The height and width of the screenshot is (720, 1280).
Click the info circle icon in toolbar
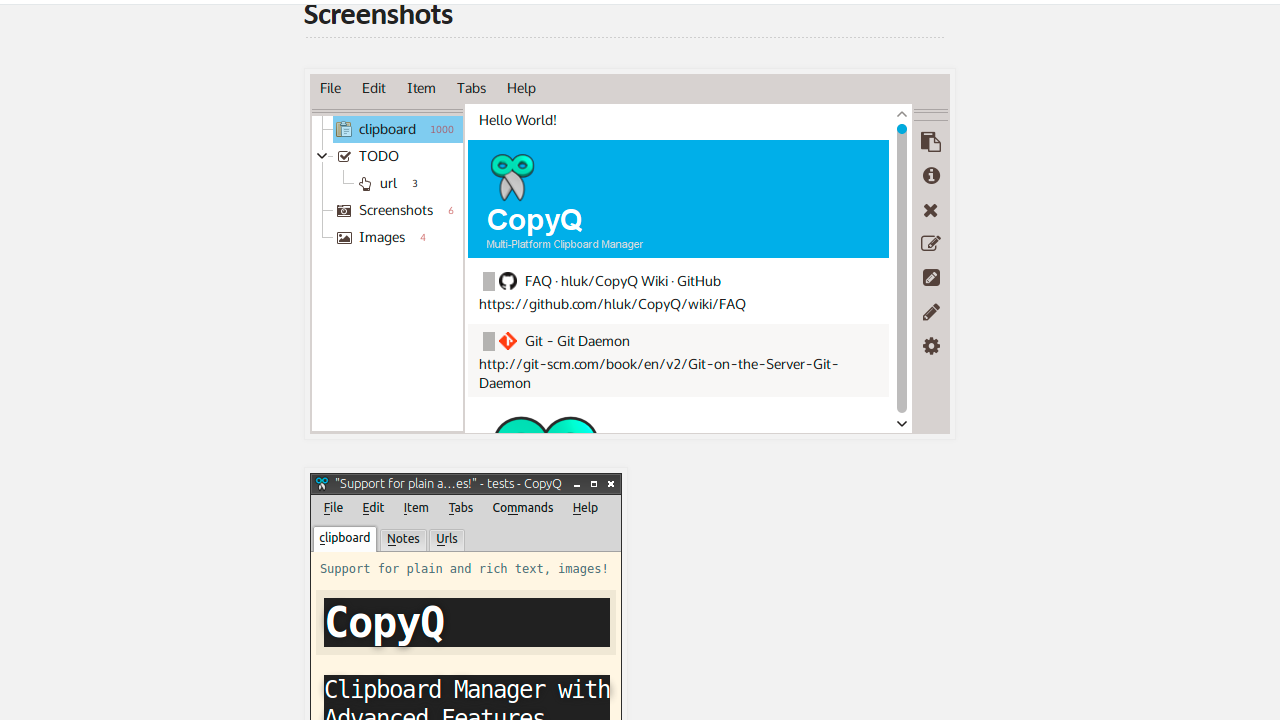pyautogui.click(x=931, y=176)
